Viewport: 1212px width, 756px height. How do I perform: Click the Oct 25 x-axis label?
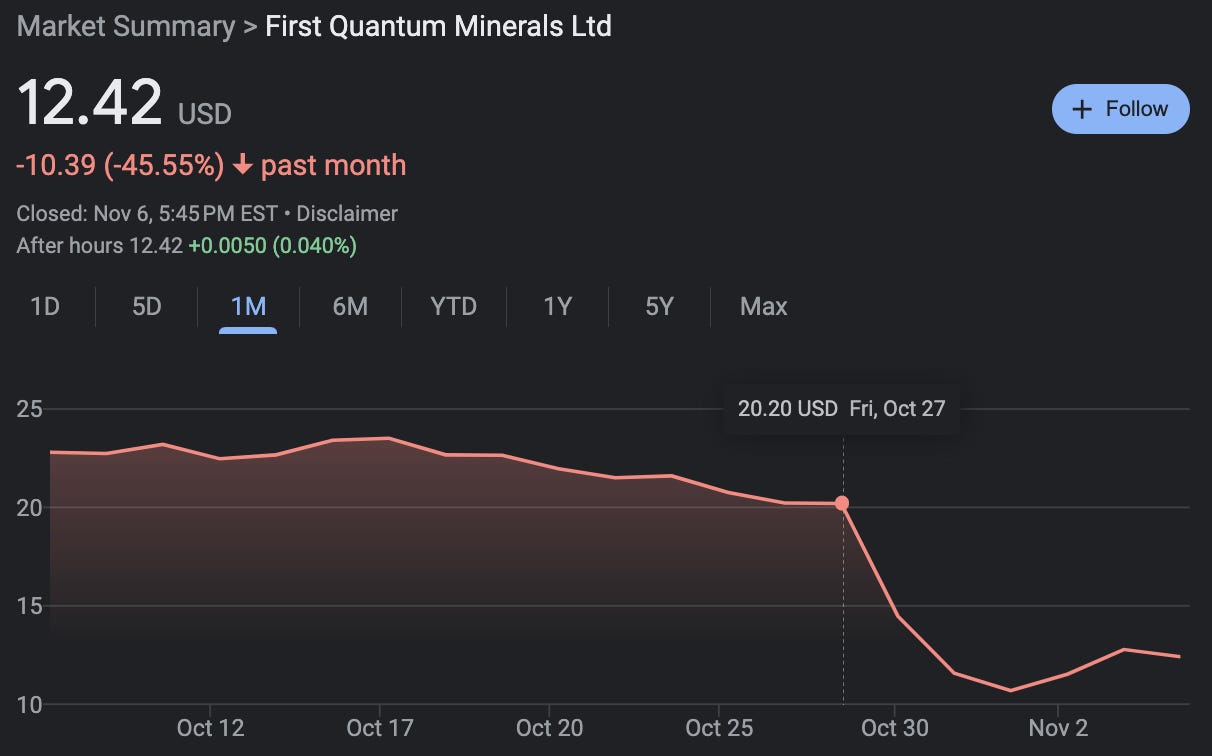(719, 727)
